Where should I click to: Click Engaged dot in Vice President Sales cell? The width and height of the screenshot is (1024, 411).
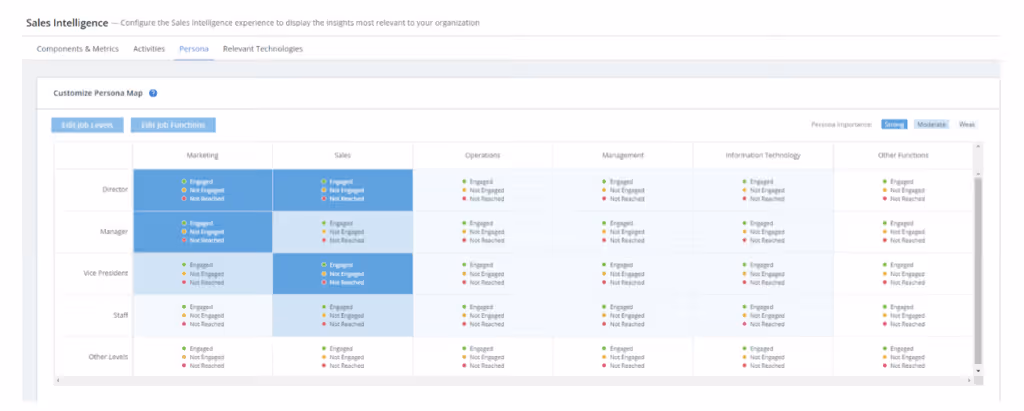tap(324, 265)
